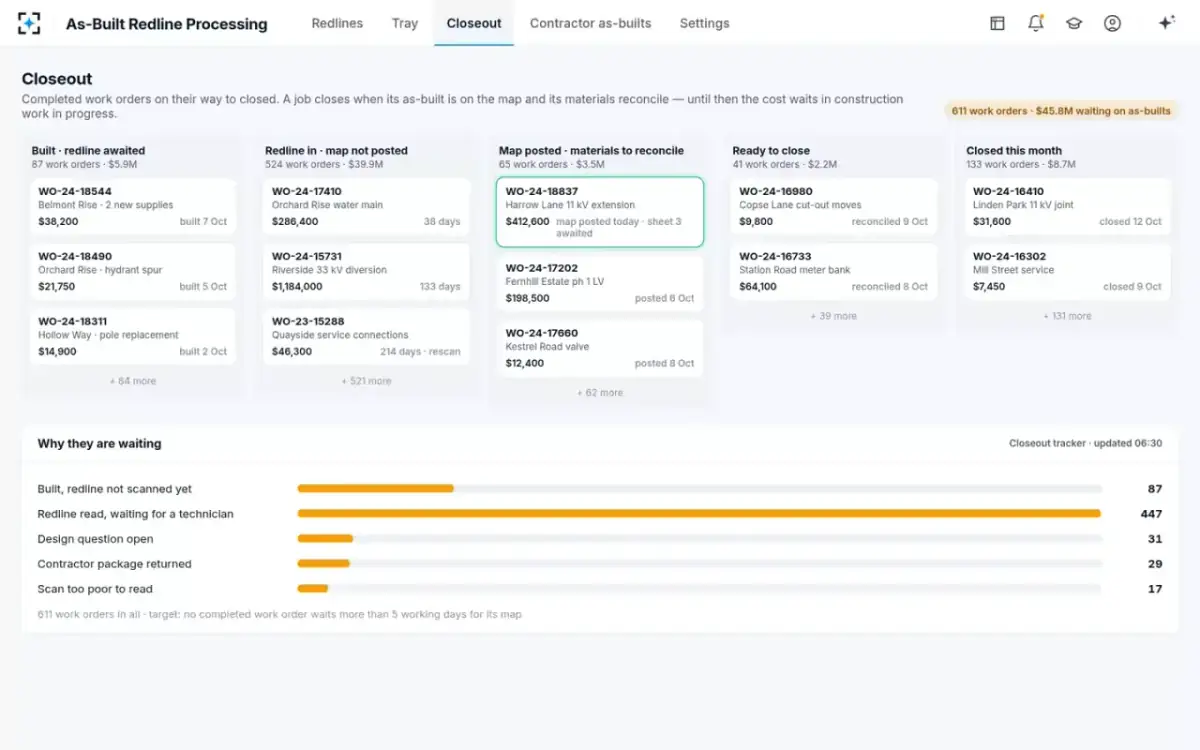Viewport: 1200px width, 750px height.
Task: Open work order WO-24-18544 card
Action: [x=133, y=206]
